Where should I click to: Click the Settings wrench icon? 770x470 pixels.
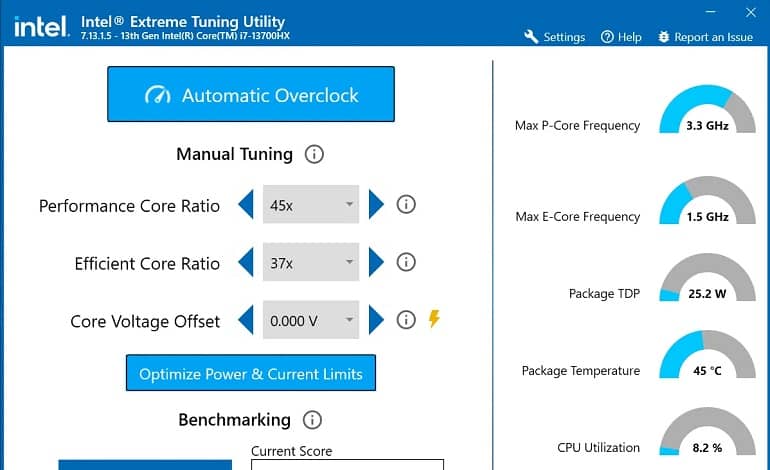[531, 36]
